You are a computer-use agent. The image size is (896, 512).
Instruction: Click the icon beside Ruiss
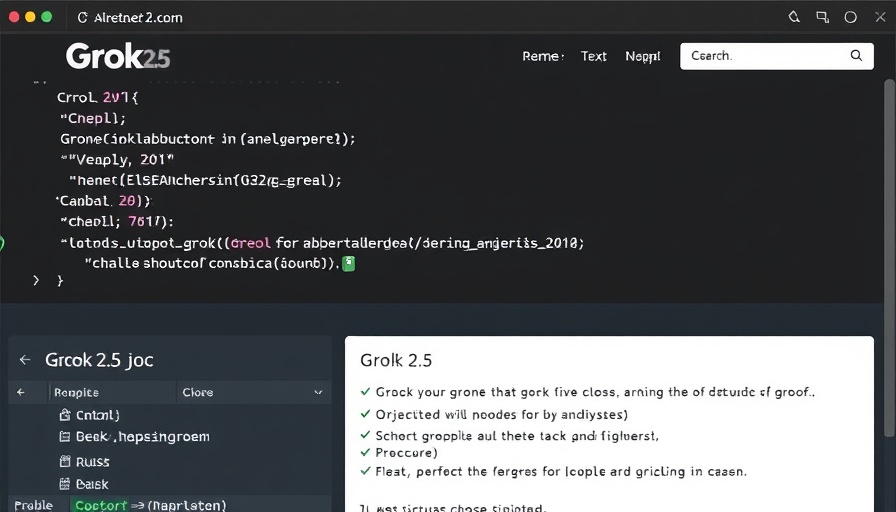(x=65, y=461)
